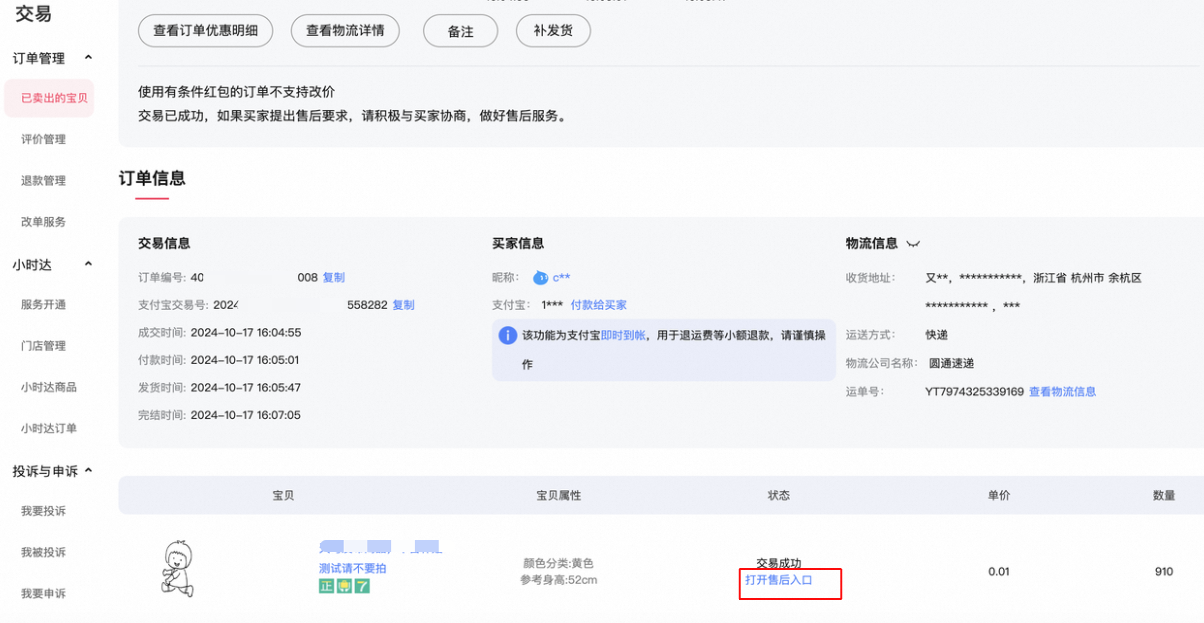The height and width of the screenshot is (623, 1204).
Task: Click the green 7 badge under product title
Action: tap(362, 586)
